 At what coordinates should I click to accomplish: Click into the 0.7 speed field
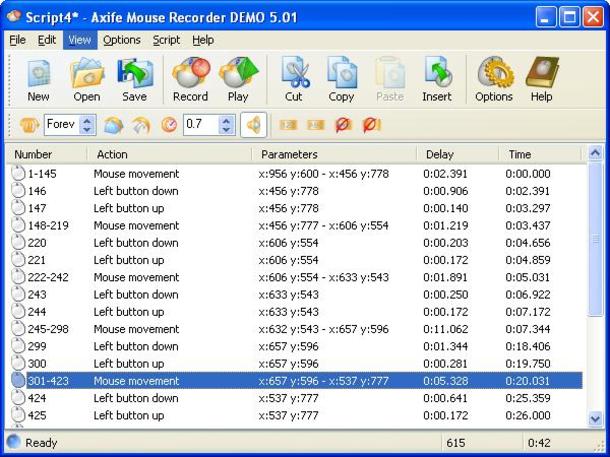(201, 125)
